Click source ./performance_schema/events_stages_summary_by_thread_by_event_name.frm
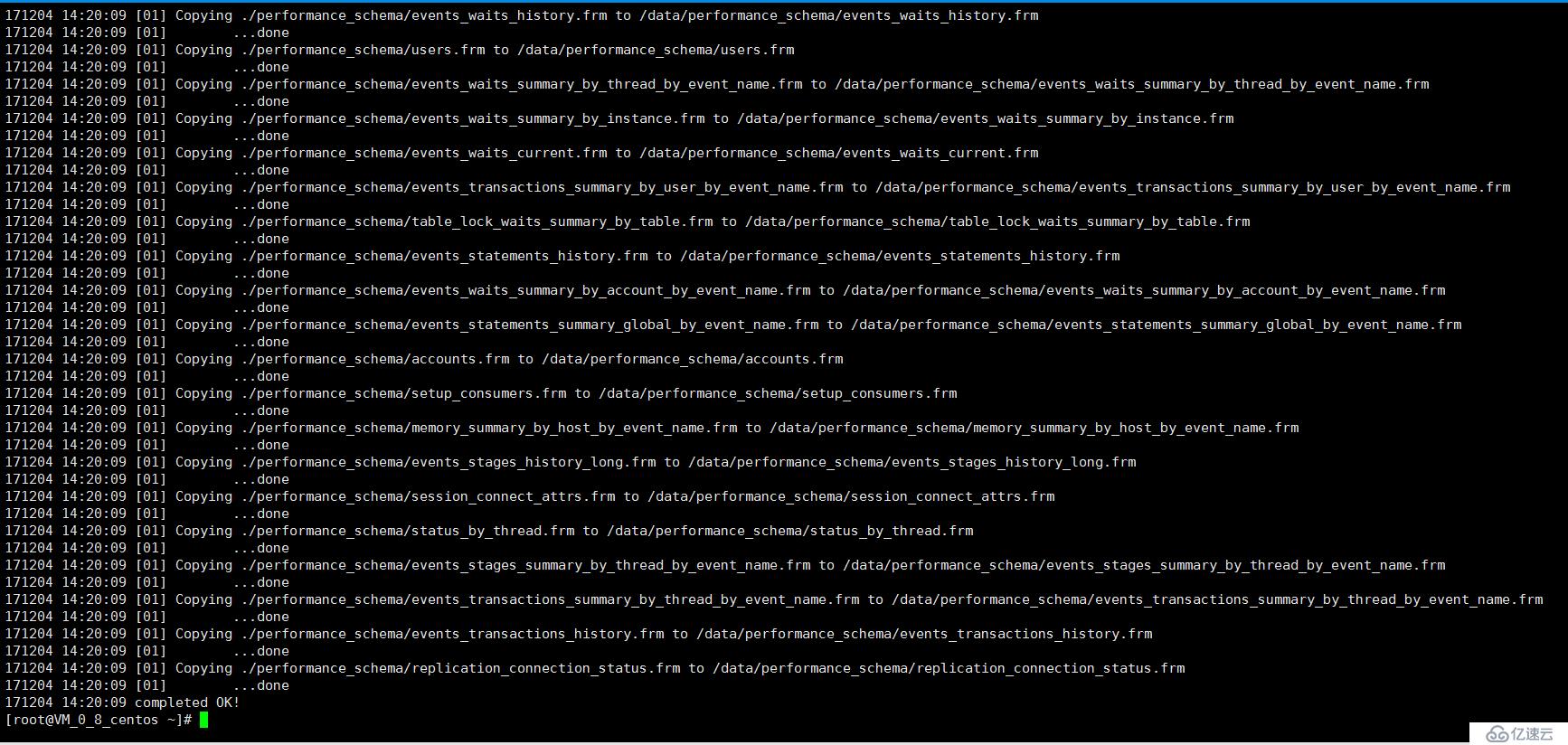This screenshot has width=1568, height=745. click(525, 565)
